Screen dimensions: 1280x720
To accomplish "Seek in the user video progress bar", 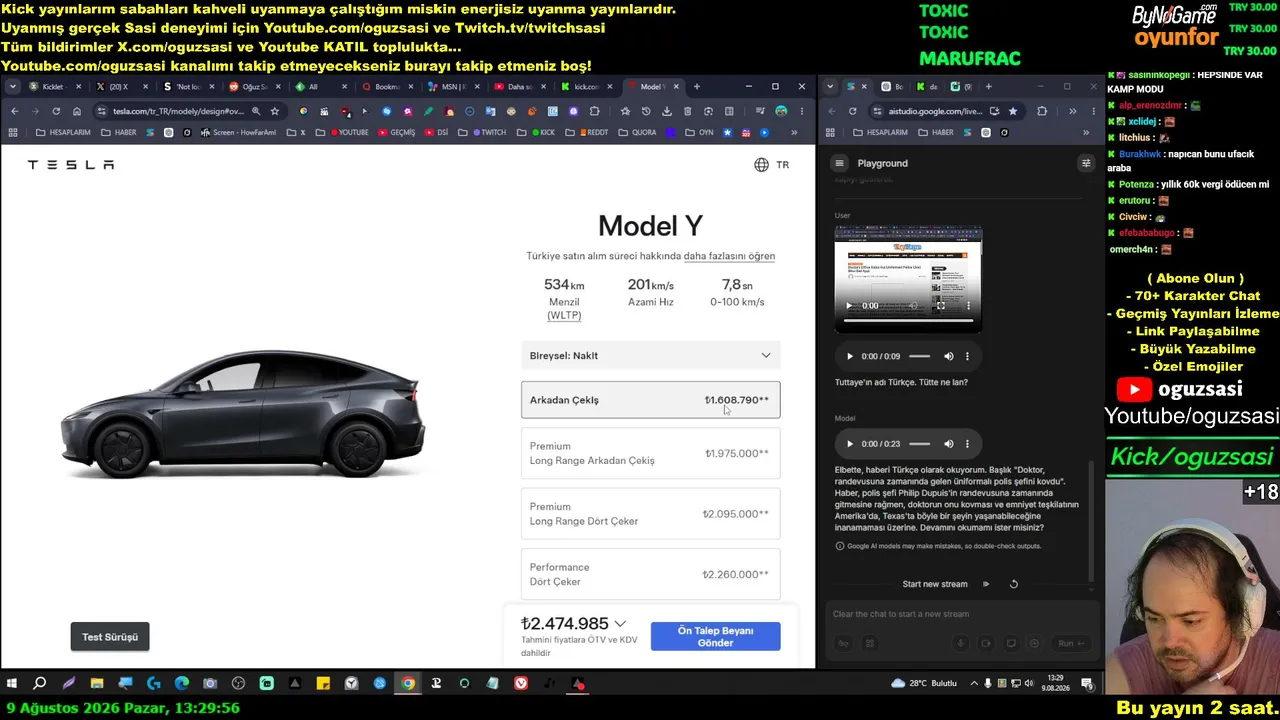I will (x=908, y=321).
